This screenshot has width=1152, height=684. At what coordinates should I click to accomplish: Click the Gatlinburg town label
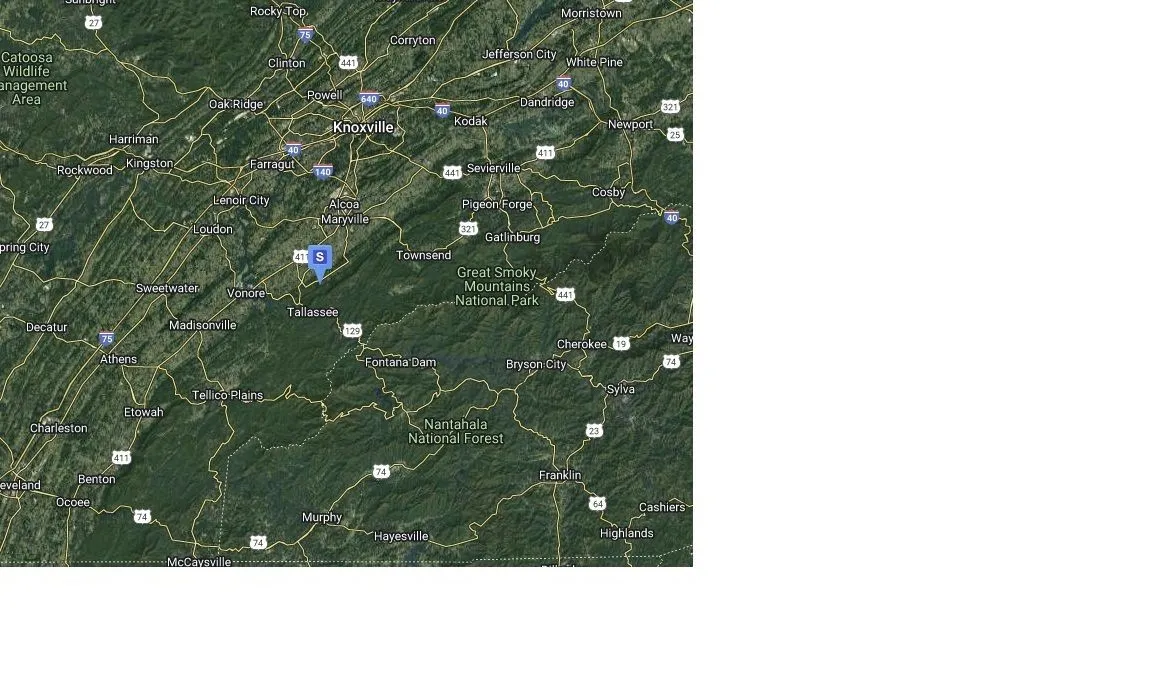click(512, 237)
